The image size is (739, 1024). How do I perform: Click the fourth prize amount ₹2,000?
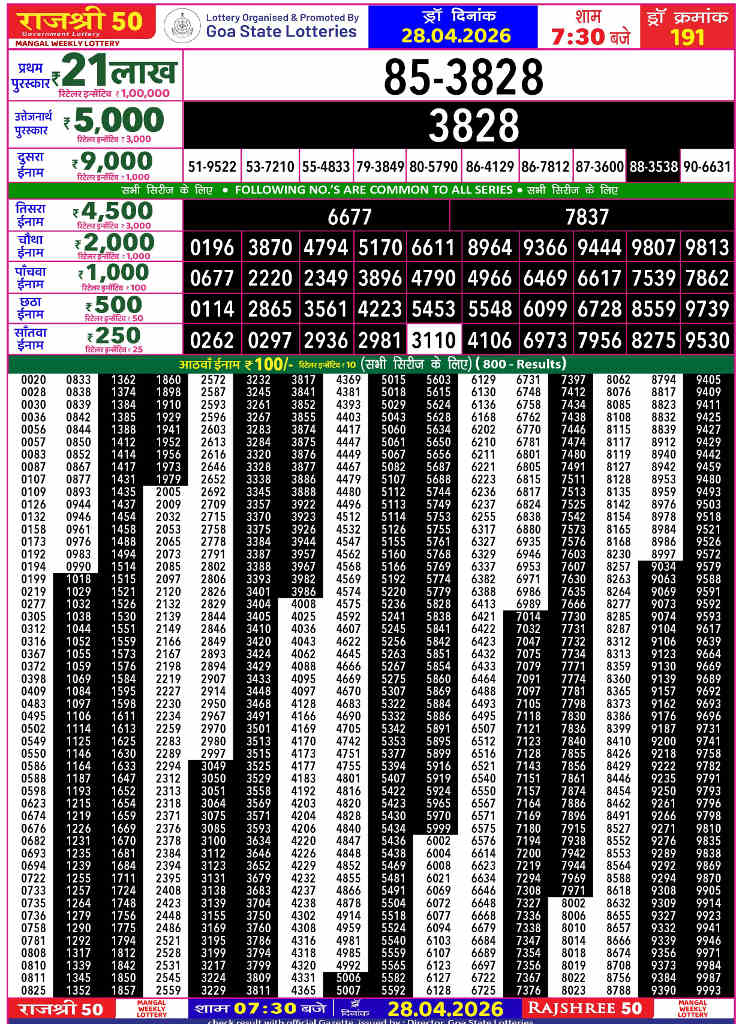114,243
